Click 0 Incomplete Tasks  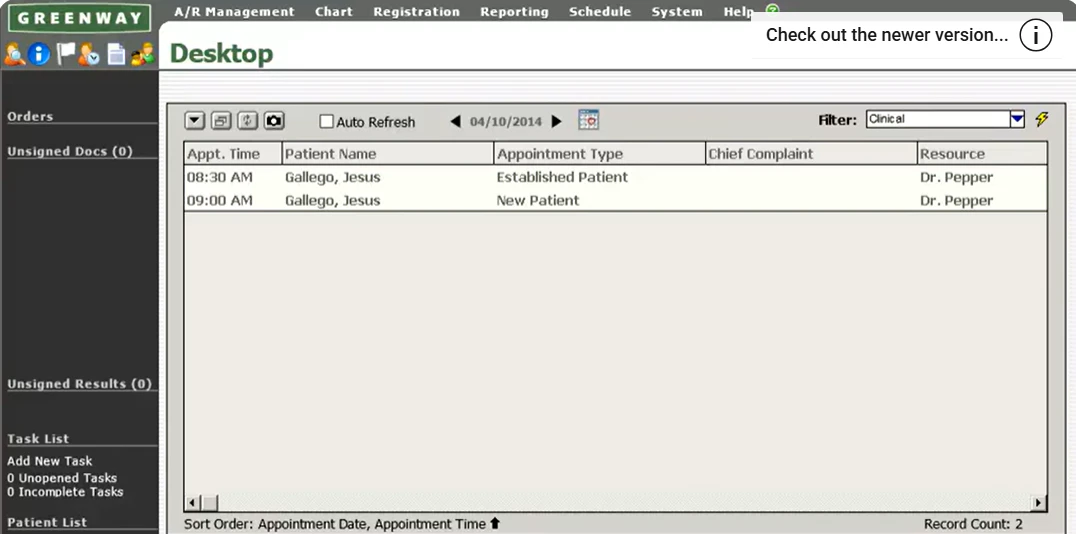tap(65, 491)
